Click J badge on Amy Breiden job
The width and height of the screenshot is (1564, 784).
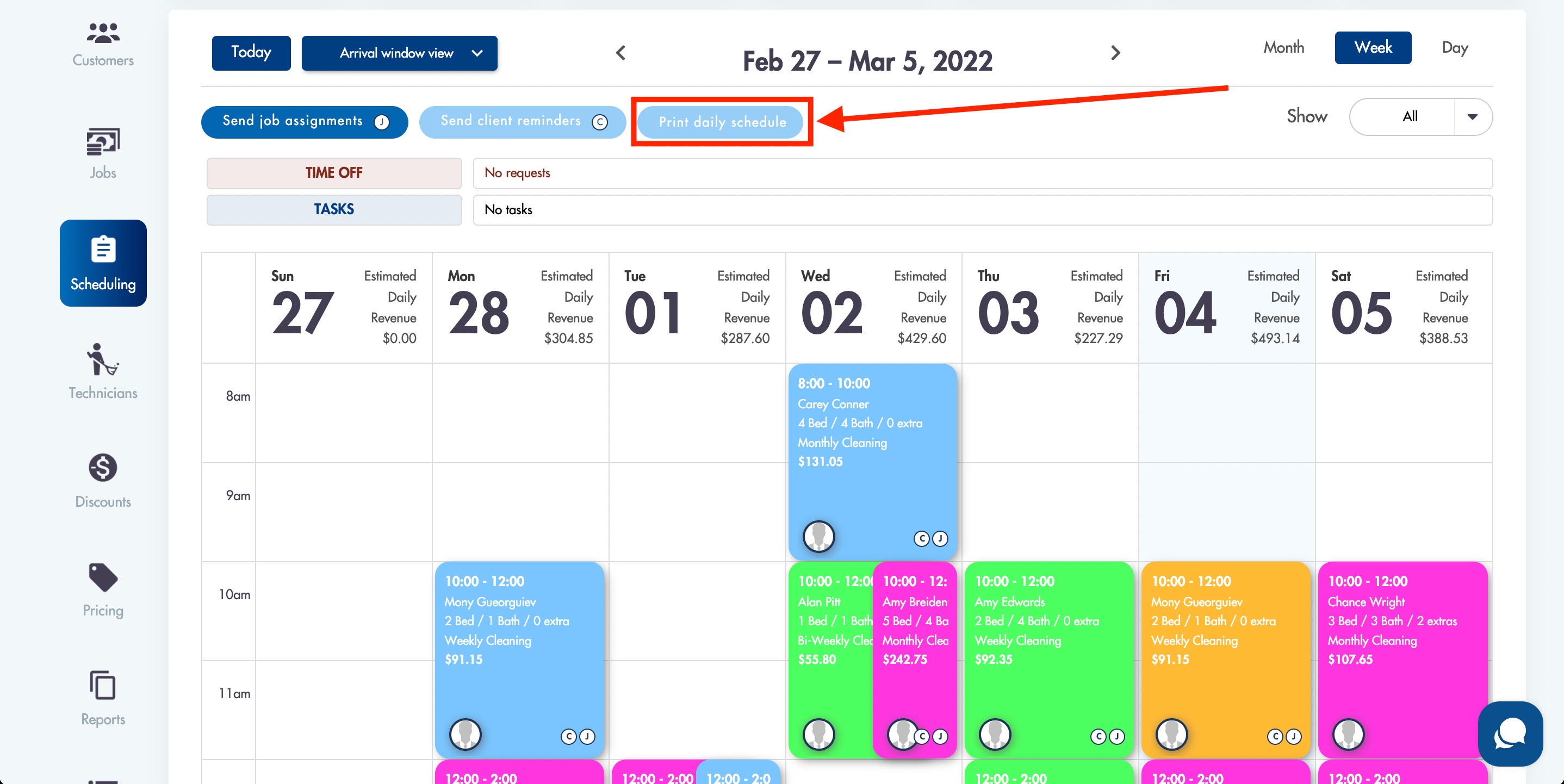pos(940,737)
